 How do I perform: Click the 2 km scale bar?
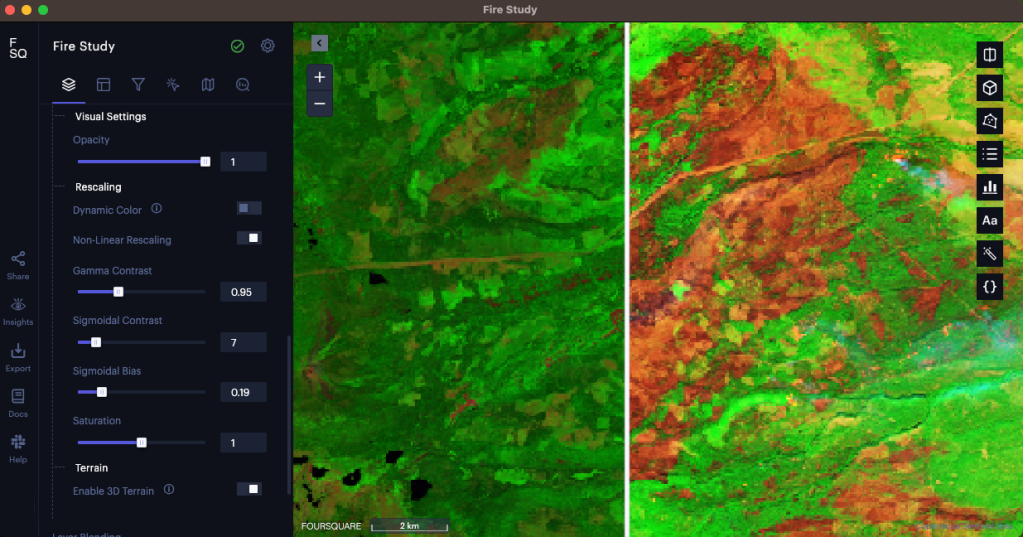[410, 526]
